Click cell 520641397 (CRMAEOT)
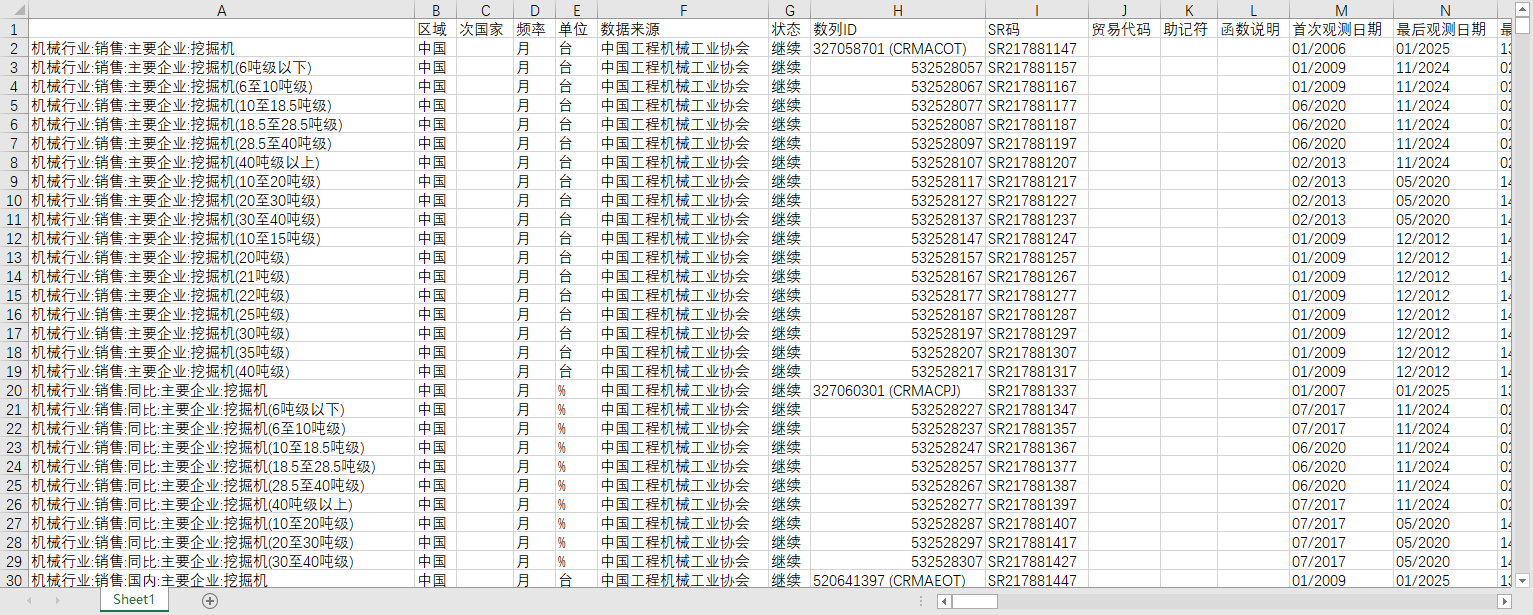 pyautogui.click(x=897, y=580)
